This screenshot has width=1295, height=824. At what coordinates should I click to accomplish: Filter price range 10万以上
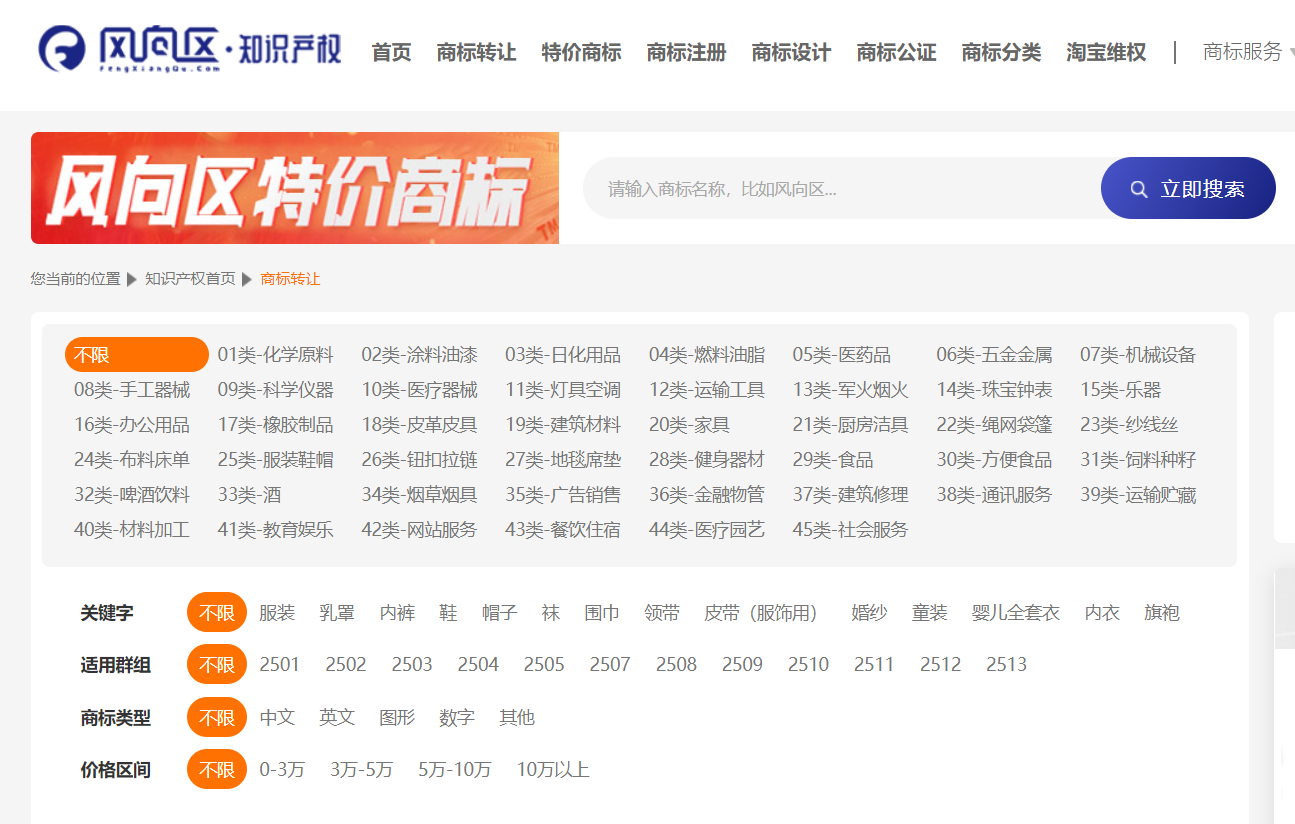pyautogui.click(x=553, y=770)
